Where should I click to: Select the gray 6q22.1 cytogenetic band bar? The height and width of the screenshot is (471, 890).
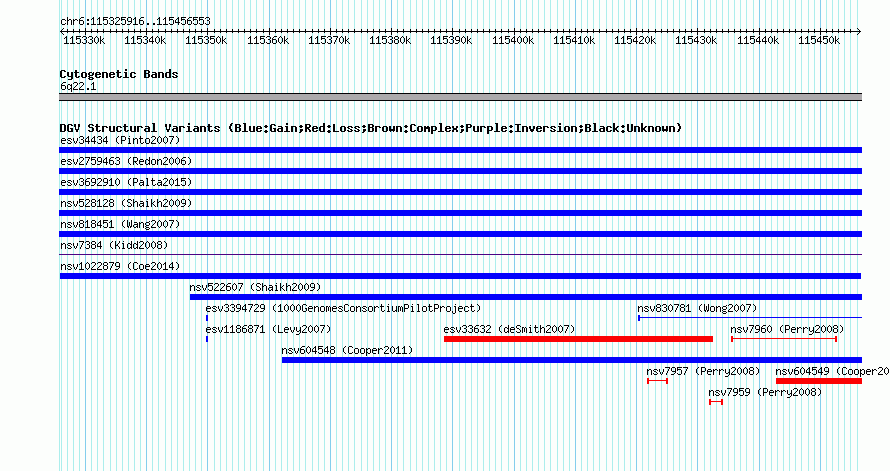(460, 97)
